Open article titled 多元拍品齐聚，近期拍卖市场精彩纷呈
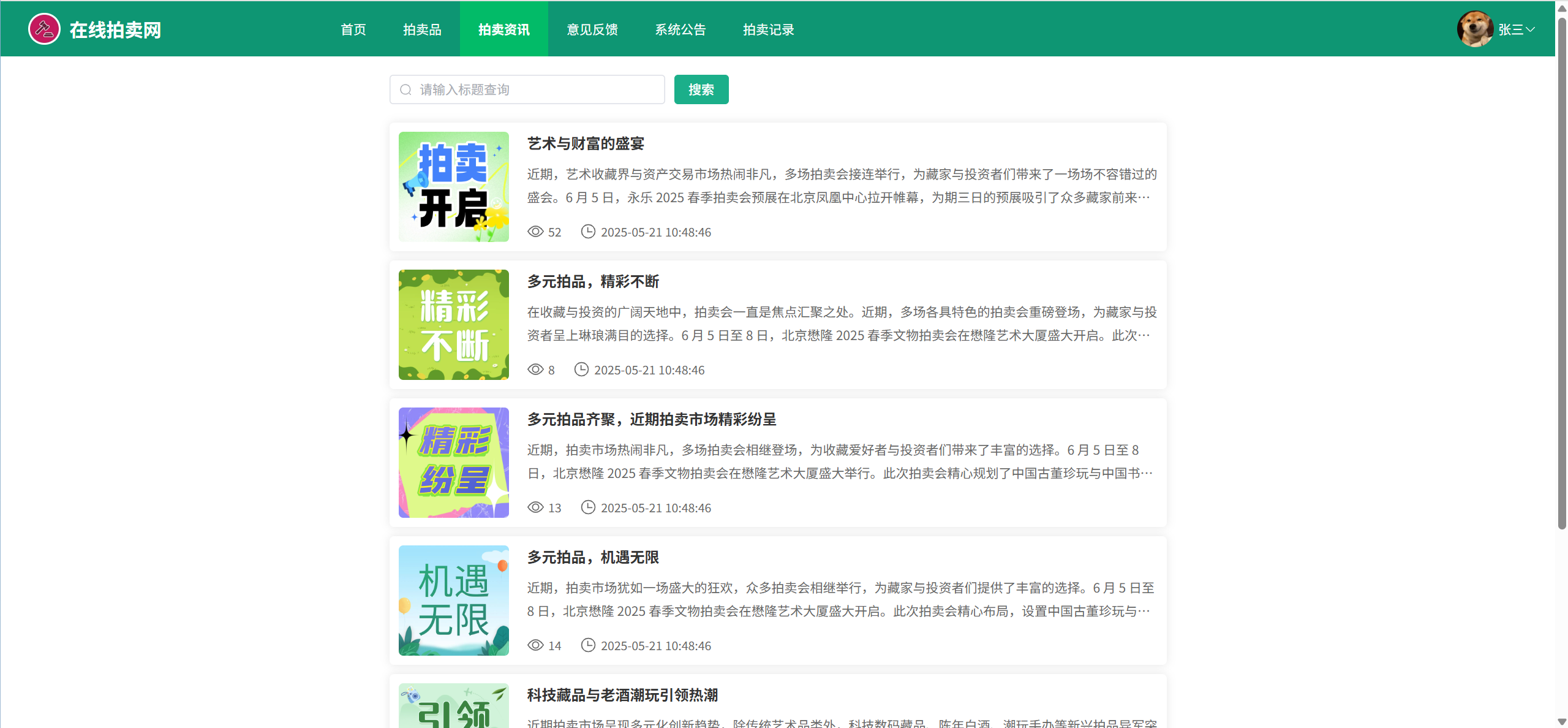The width and height of the screenshot is (1568, 728). click(x=652, y=419)
